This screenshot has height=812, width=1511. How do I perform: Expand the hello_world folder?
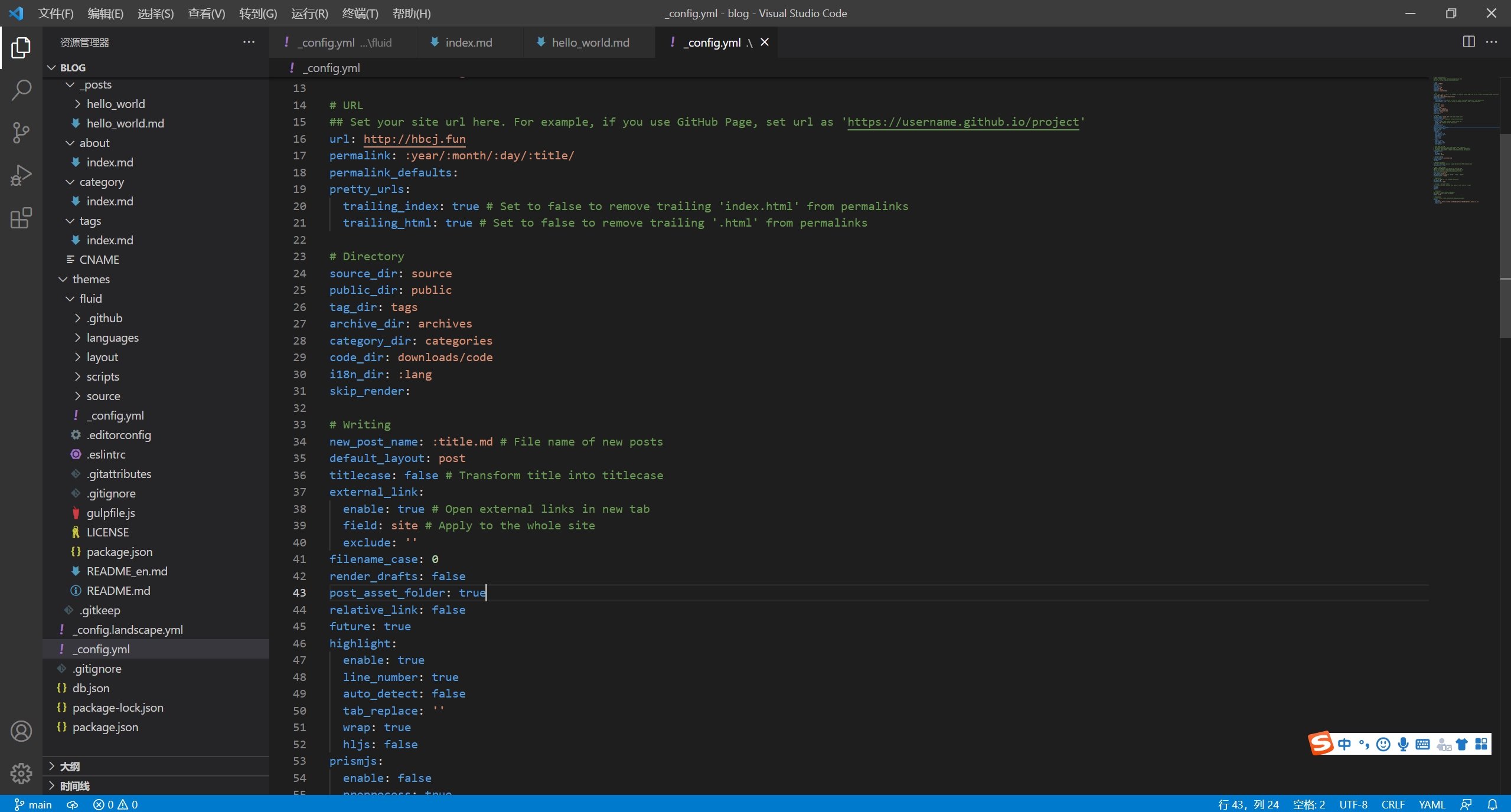(x=155, y=104)
